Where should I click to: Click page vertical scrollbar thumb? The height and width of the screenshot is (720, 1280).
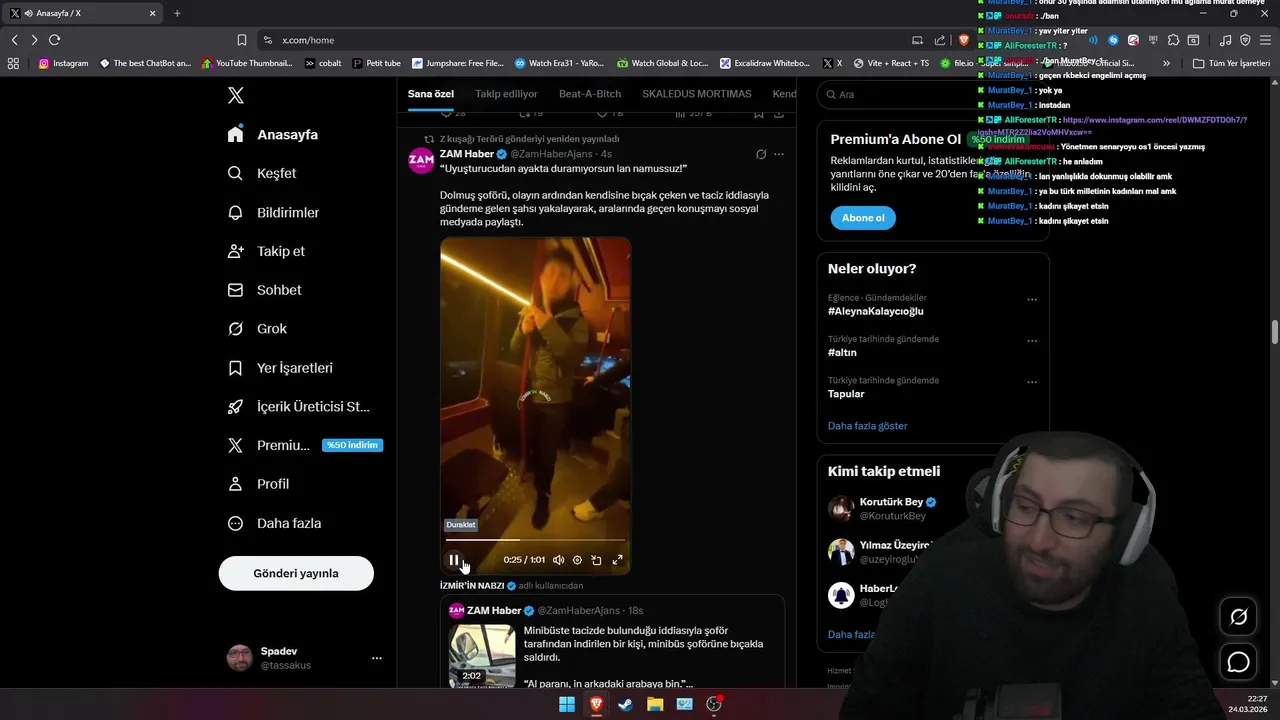pyautogui.click(x=1275, y=333)
